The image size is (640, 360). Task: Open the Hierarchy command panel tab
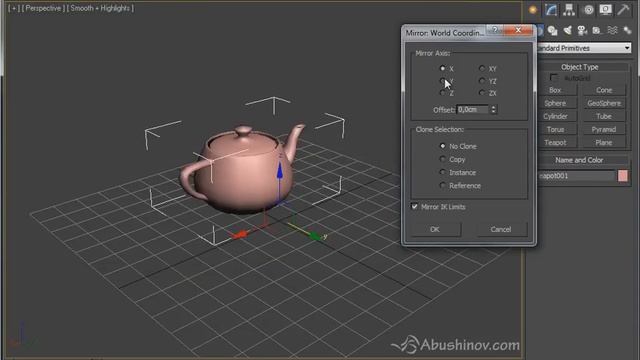coord(569,10)
